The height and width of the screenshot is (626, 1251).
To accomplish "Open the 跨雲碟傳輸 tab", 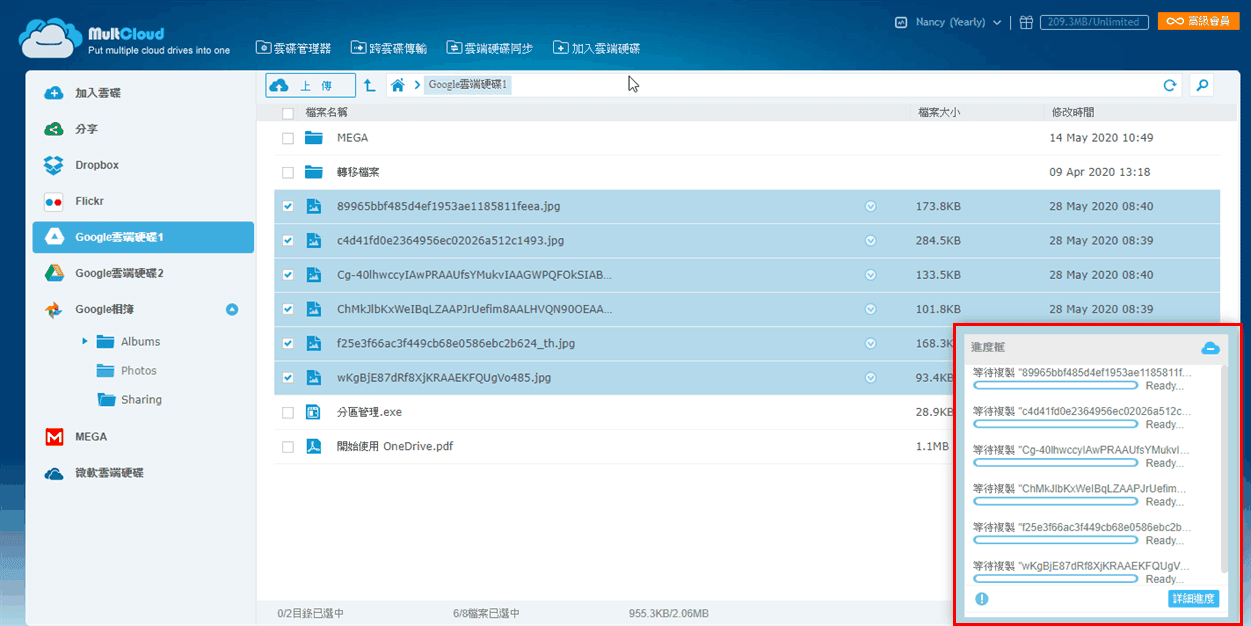I will 389,48.
